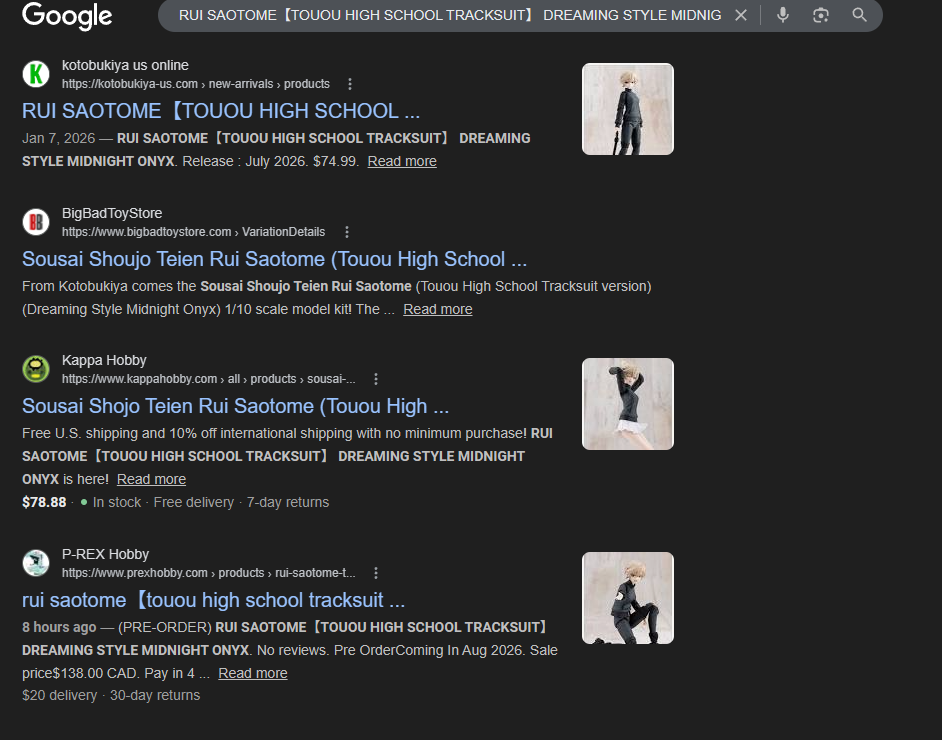Open the Kotobukiya standing figure thumbnail
This screenshot has height=740, width=942.
coord(628,109)
